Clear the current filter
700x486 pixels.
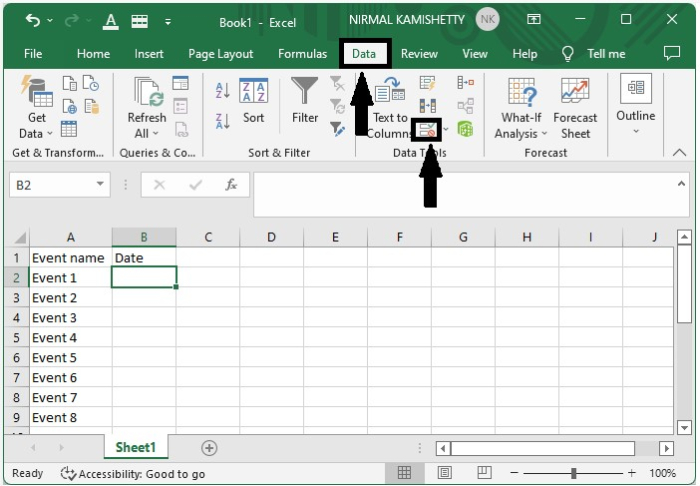337,83
